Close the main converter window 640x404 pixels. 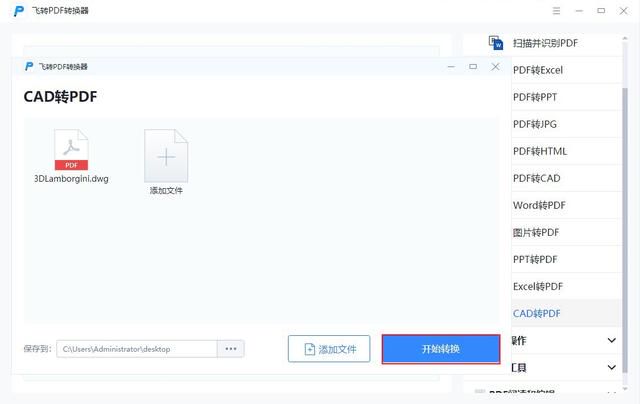(x=623, y=11)
